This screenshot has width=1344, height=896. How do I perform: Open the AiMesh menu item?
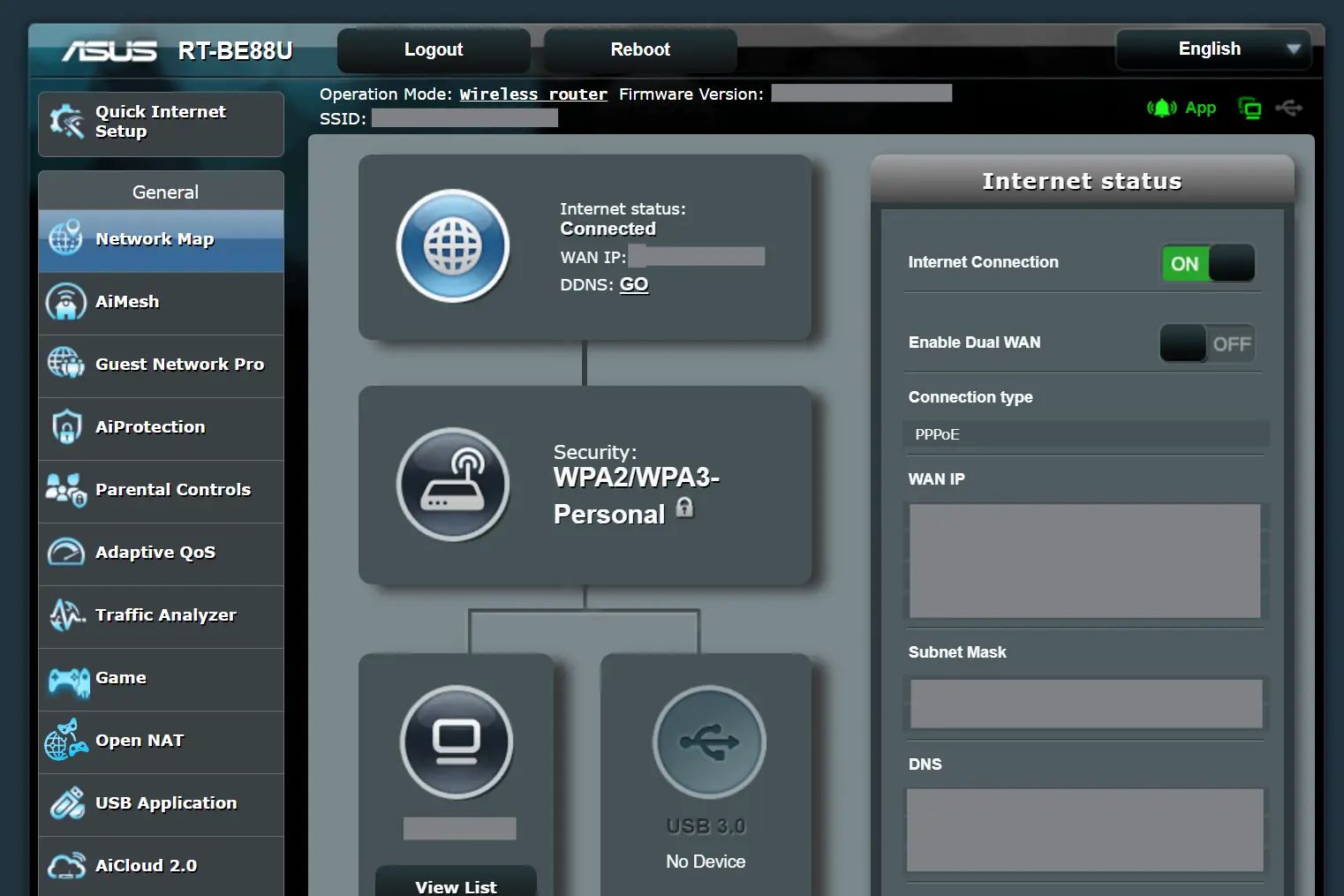(x=162, y=303)
